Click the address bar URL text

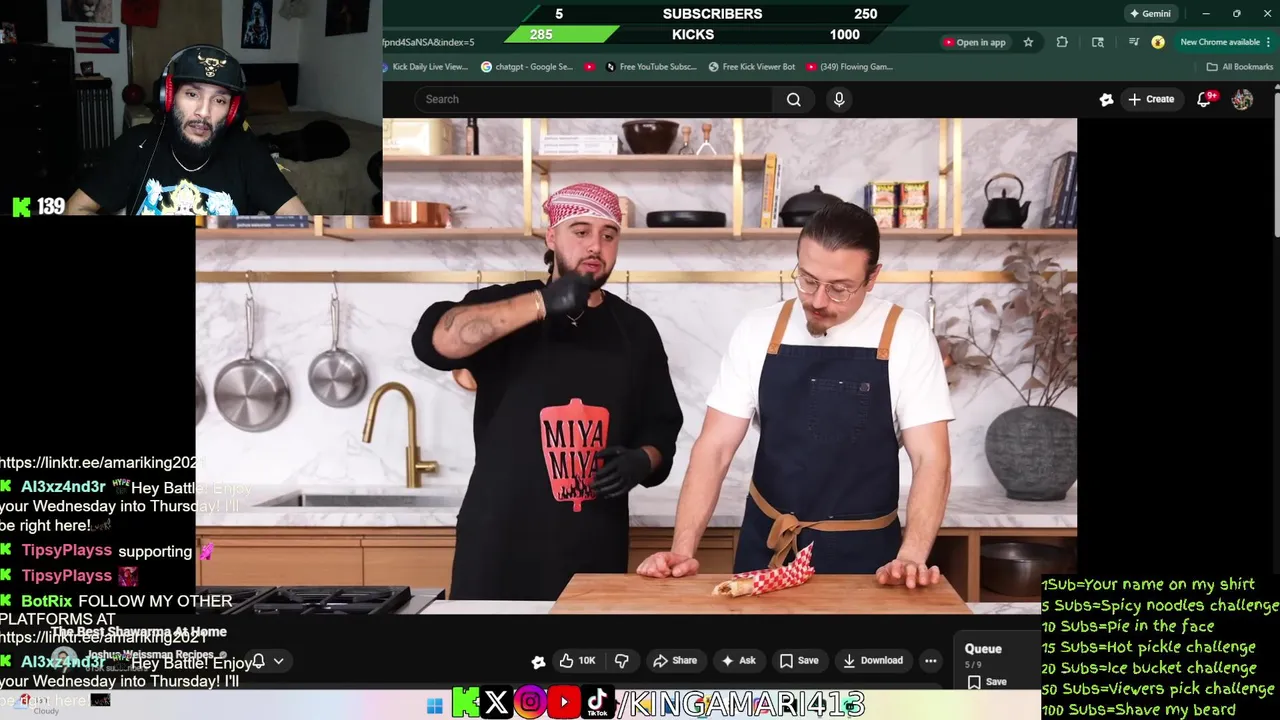click(x=429, y=42)
